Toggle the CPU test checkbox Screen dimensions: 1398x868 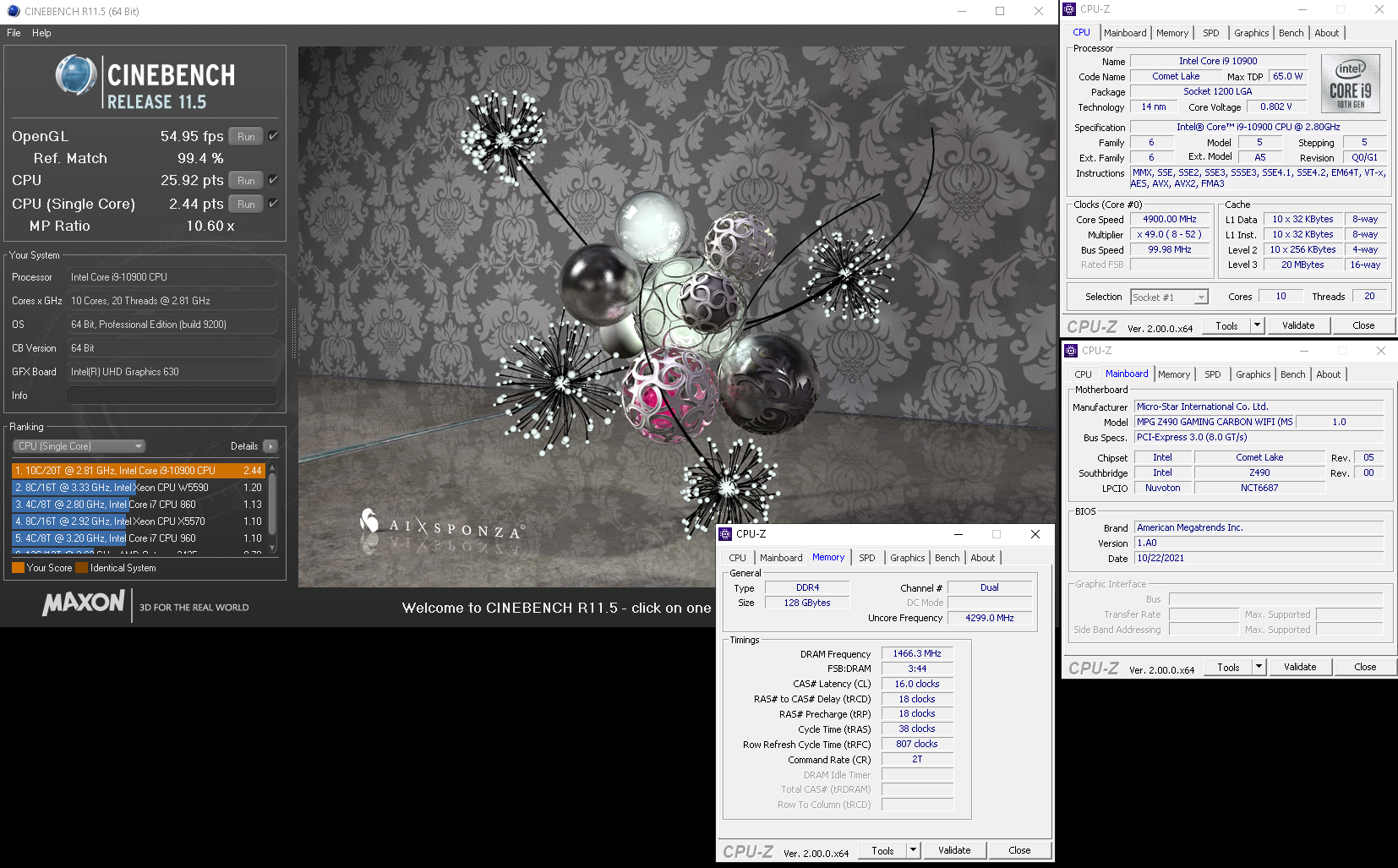coord(273,179)
